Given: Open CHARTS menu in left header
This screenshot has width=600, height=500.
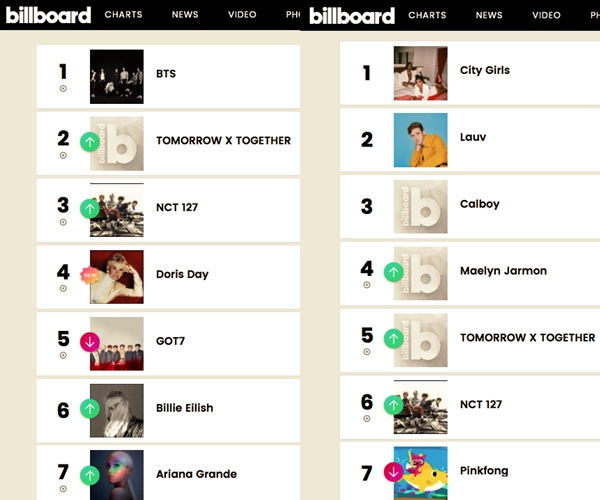Looking at the screenshot, I should [122, 15].
